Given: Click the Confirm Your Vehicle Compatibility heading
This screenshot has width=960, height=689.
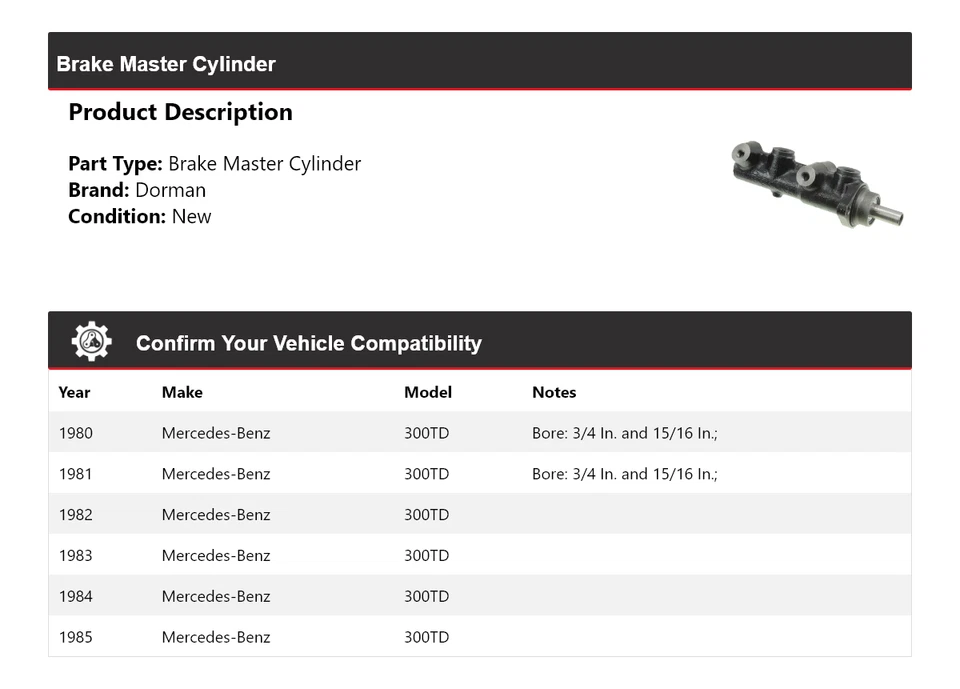Looking at the screenshot, I should 308,343.
